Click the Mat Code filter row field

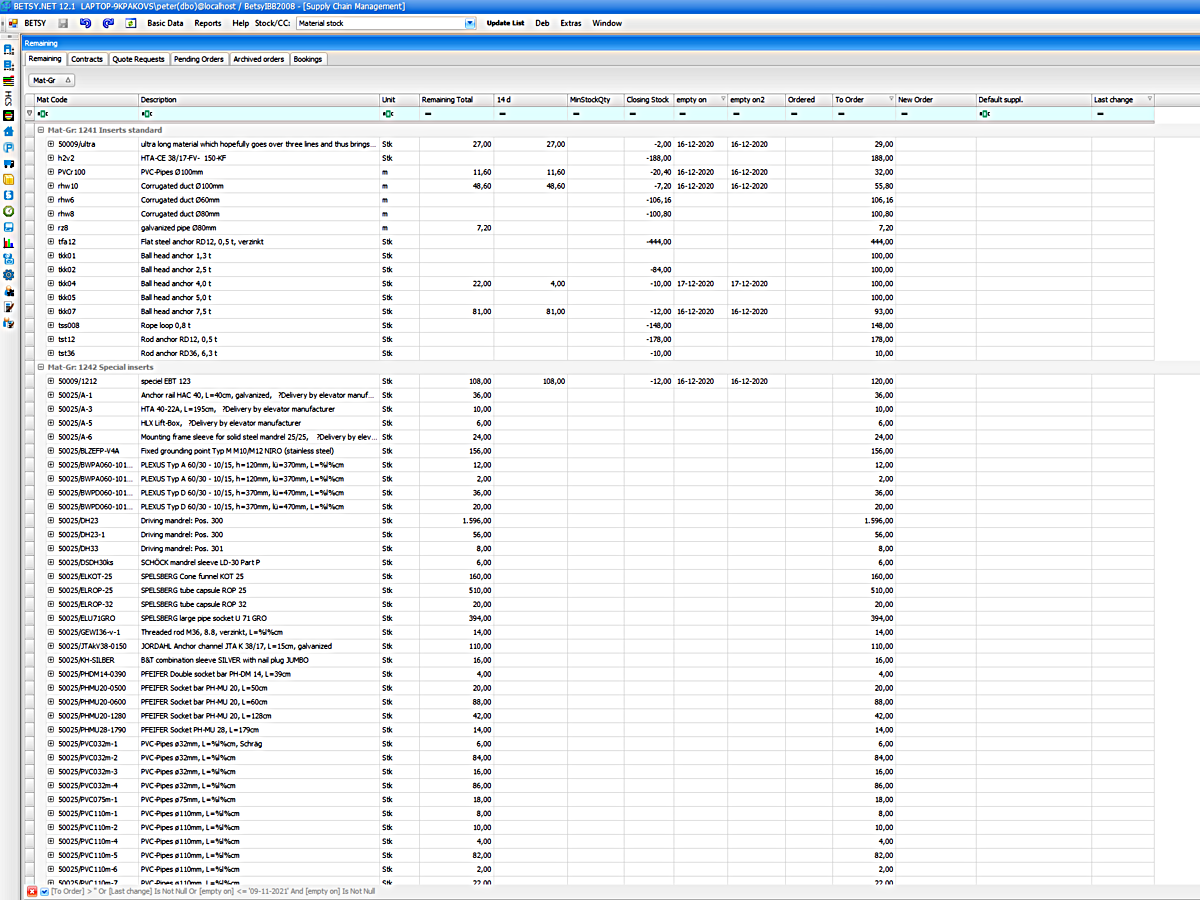pyautogui.click(x=86, y=114)
